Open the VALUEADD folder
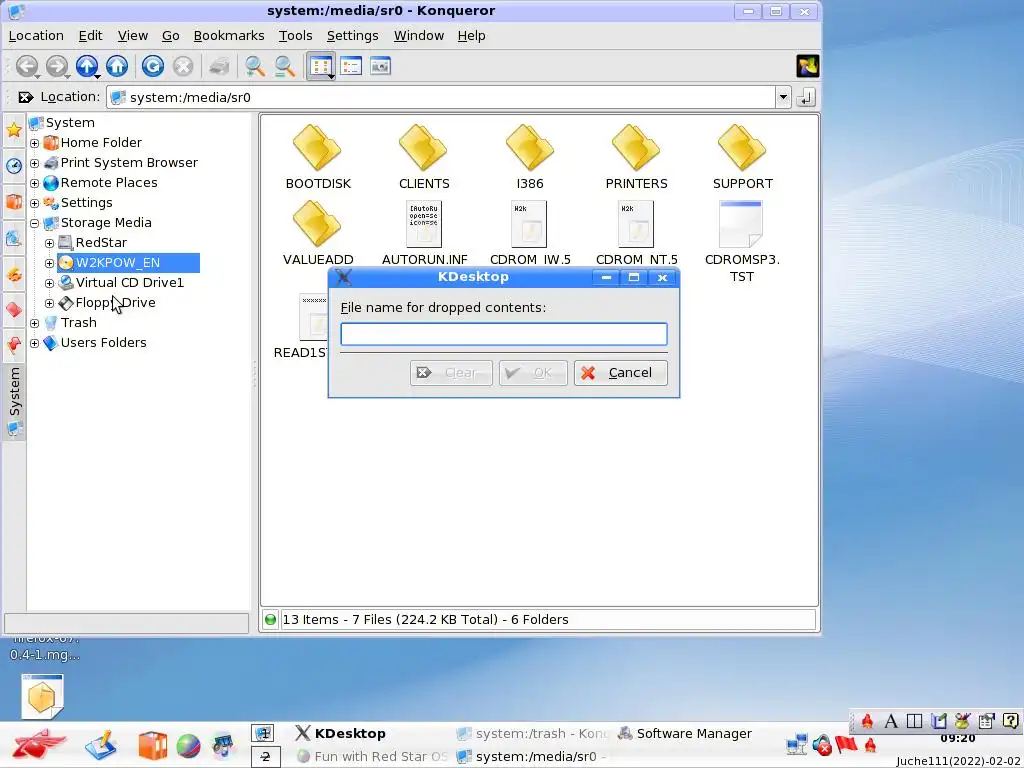 [x=317, y=232]
